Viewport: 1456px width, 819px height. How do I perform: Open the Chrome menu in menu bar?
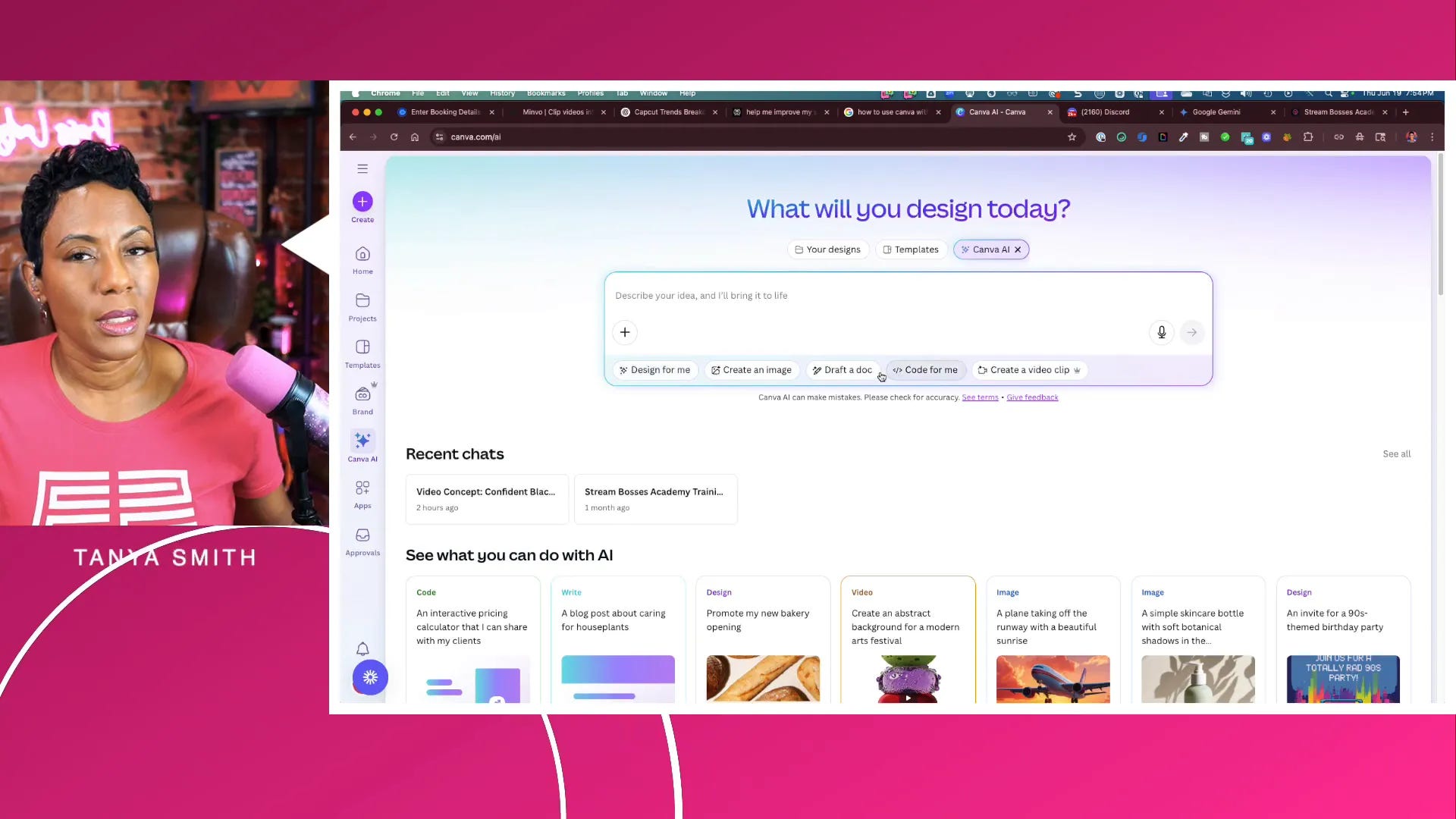pyautogui.click(x=385, y=93)
